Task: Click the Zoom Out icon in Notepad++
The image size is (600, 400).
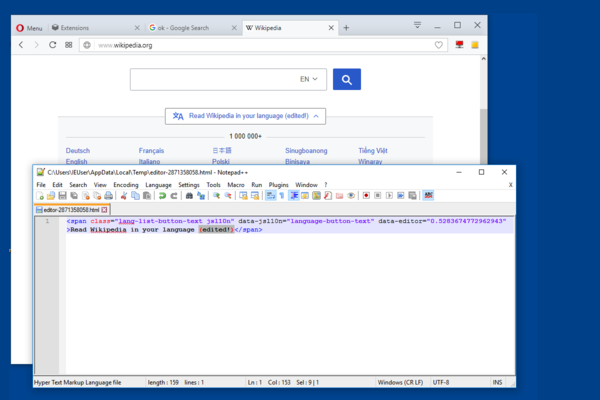Action: (228, 196)
